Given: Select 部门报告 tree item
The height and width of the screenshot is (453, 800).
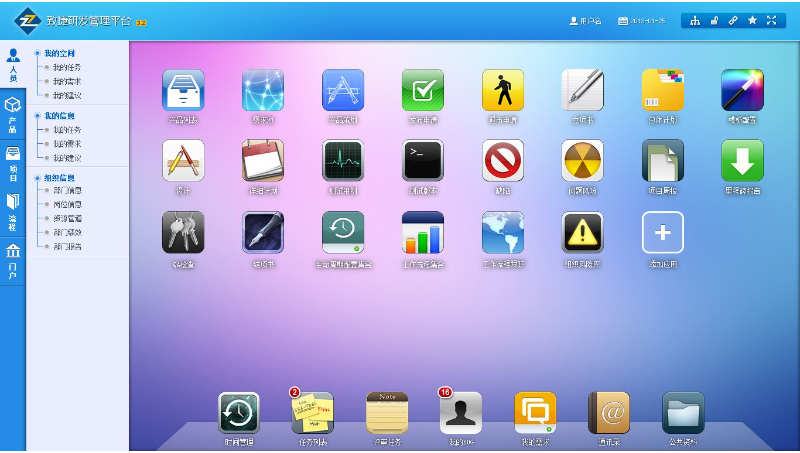Looking at the screenshot, I should [67, 246].
